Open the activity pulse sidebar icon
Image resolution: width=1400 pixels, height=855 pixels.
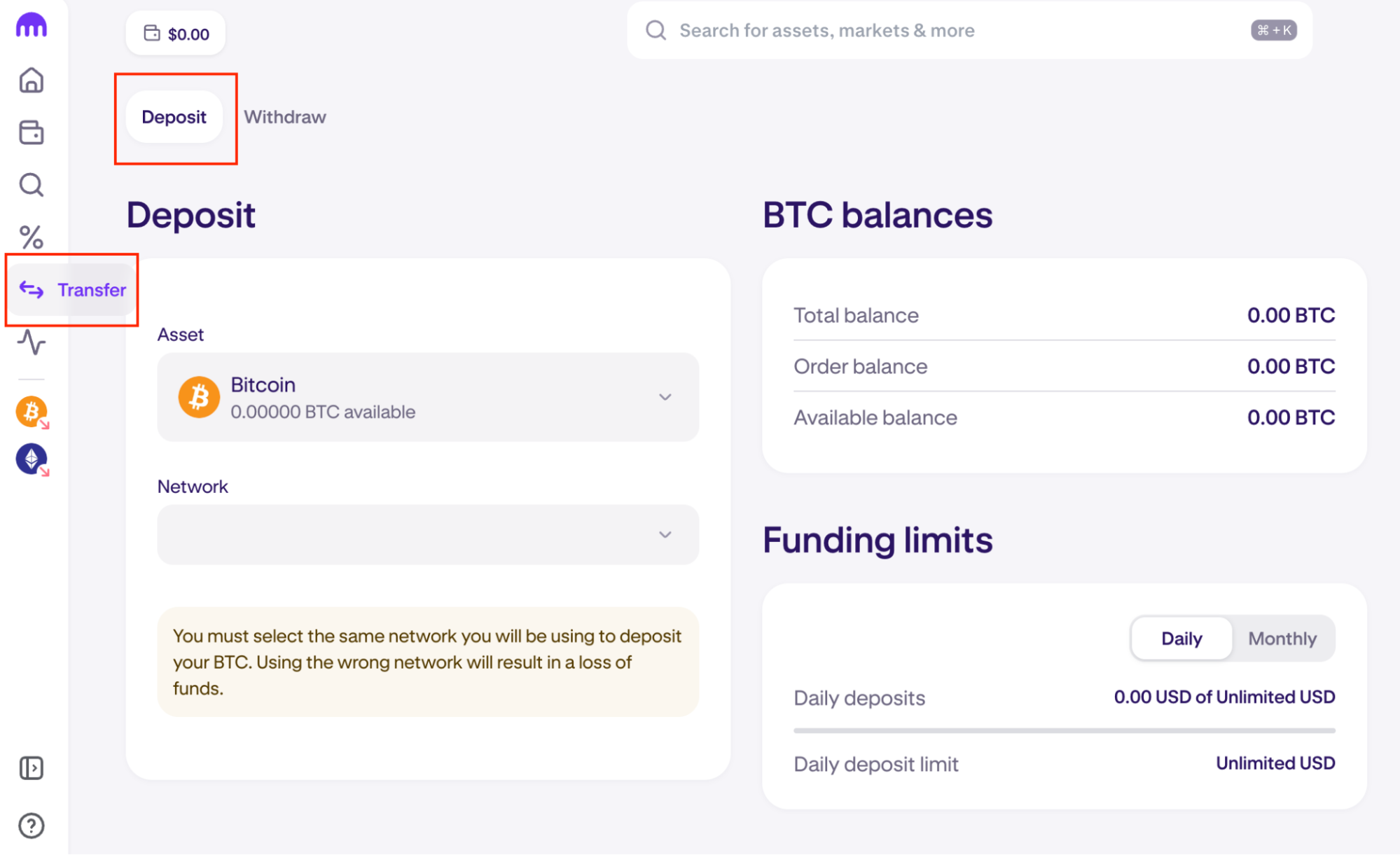click(32, 342)
